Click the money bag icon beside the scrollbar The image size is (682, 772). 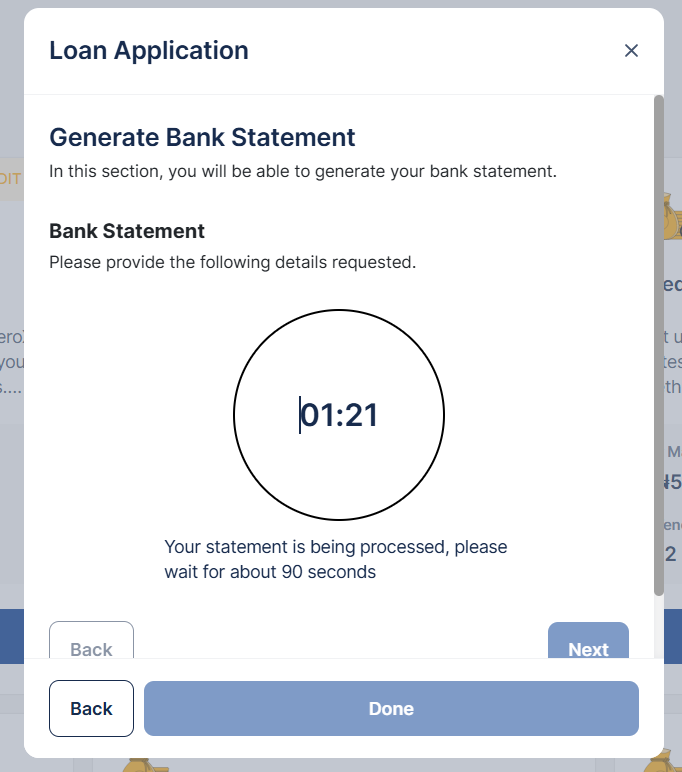pyautogui.click(x=672, y=212)
